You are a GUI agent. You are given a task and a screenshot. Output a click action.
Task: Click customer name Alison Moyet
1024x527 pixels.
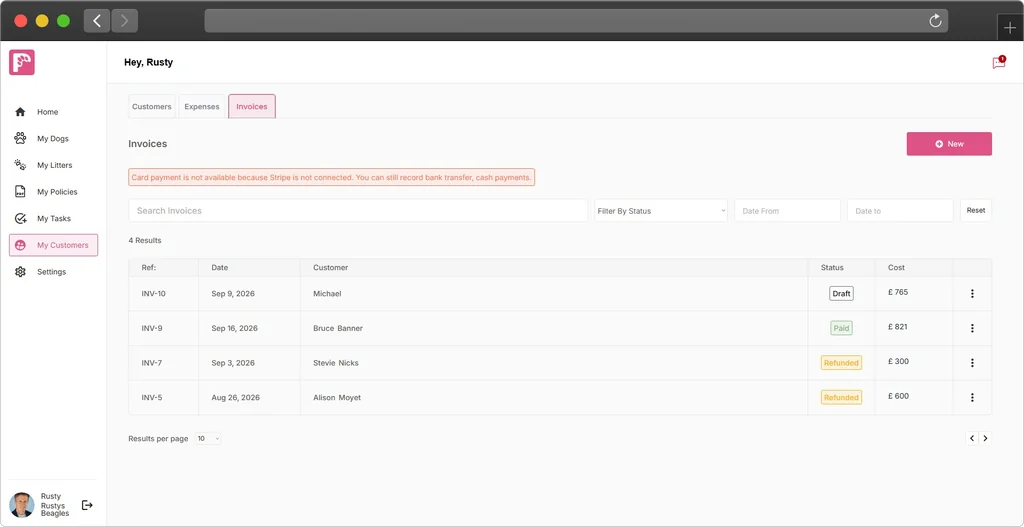[337, 398]
